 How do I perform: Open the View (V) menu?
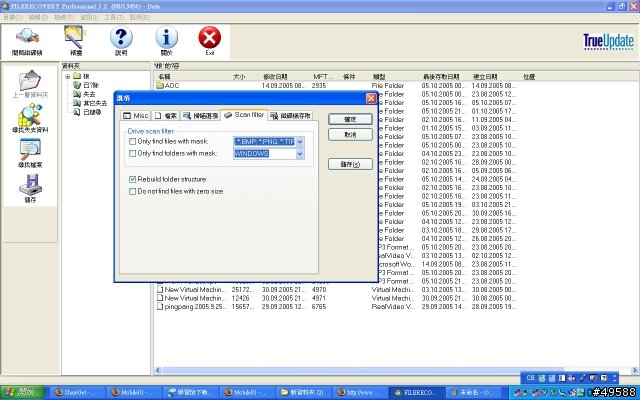click(x=64, y=17)
